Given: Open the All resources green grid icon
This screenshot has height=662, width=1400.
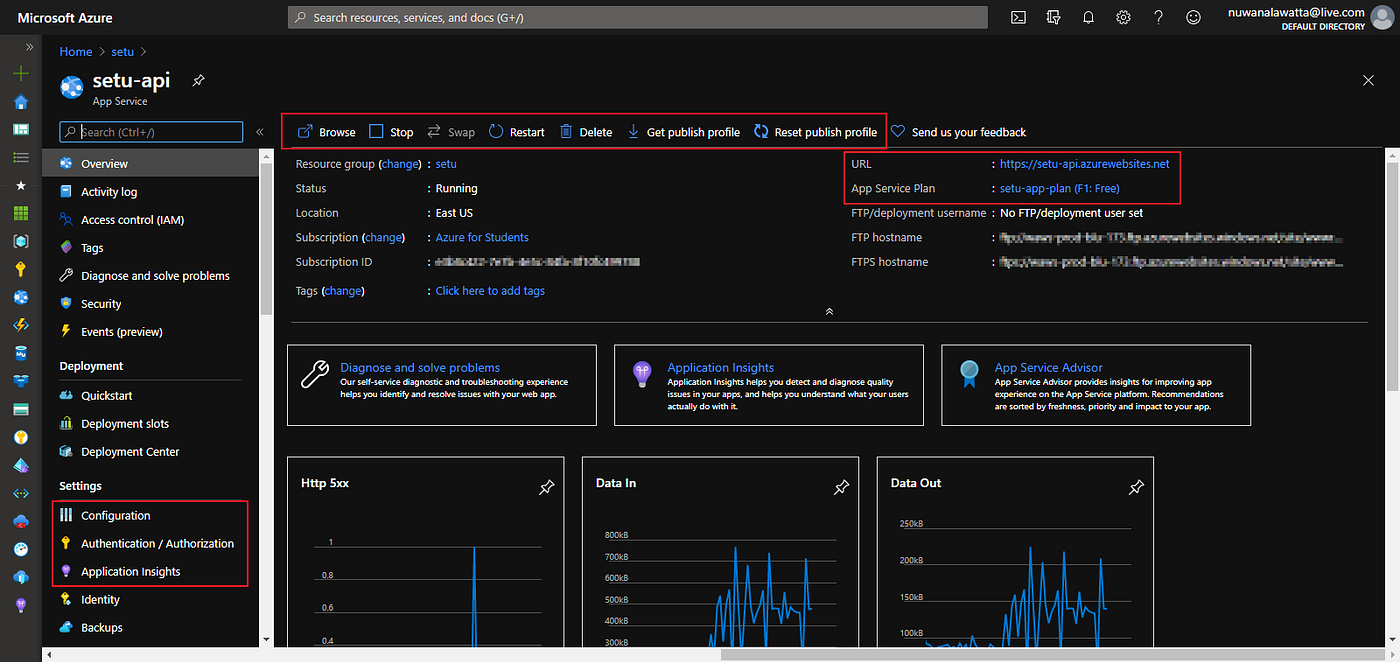Looking at the screenshot, I should point(21,213).
